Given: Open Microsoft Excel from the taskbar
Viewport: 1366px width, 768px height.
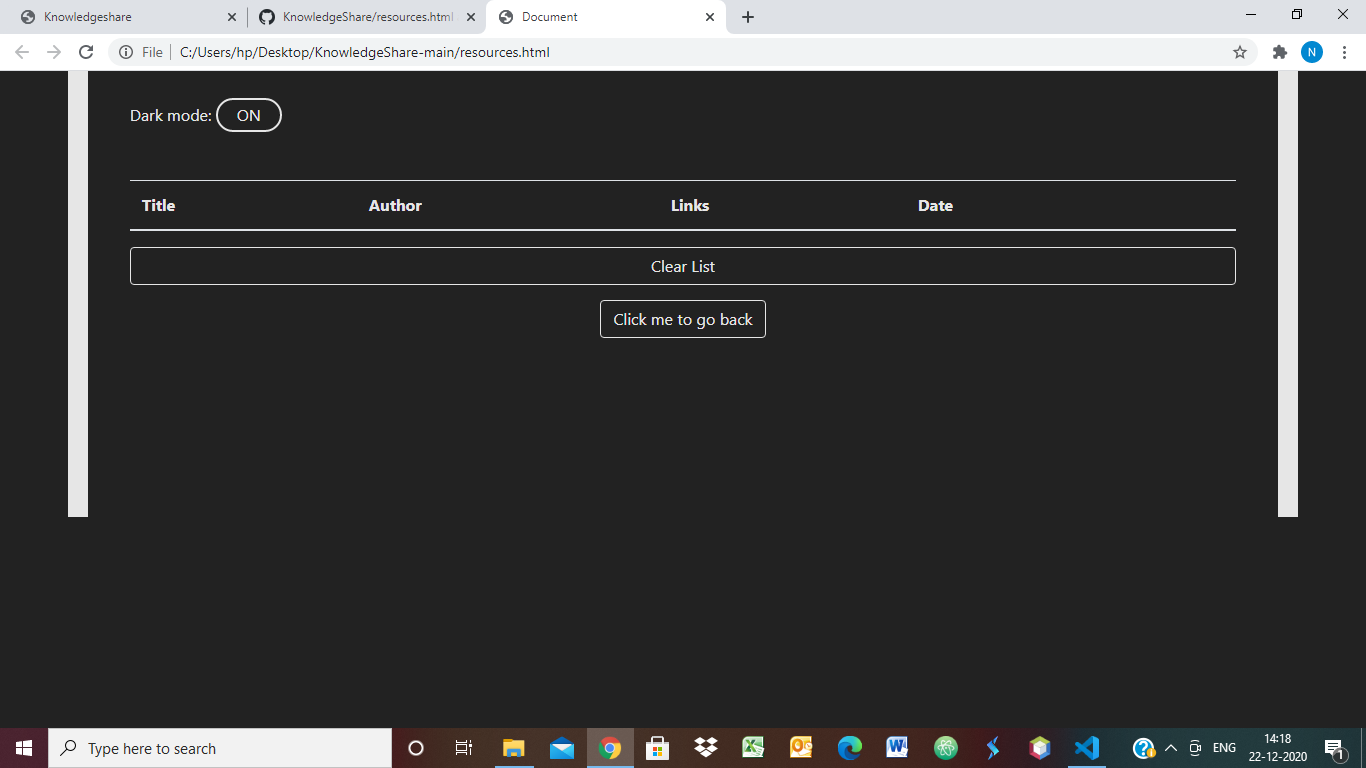Looking at the screenshot, I should click(x=753, y=747).
